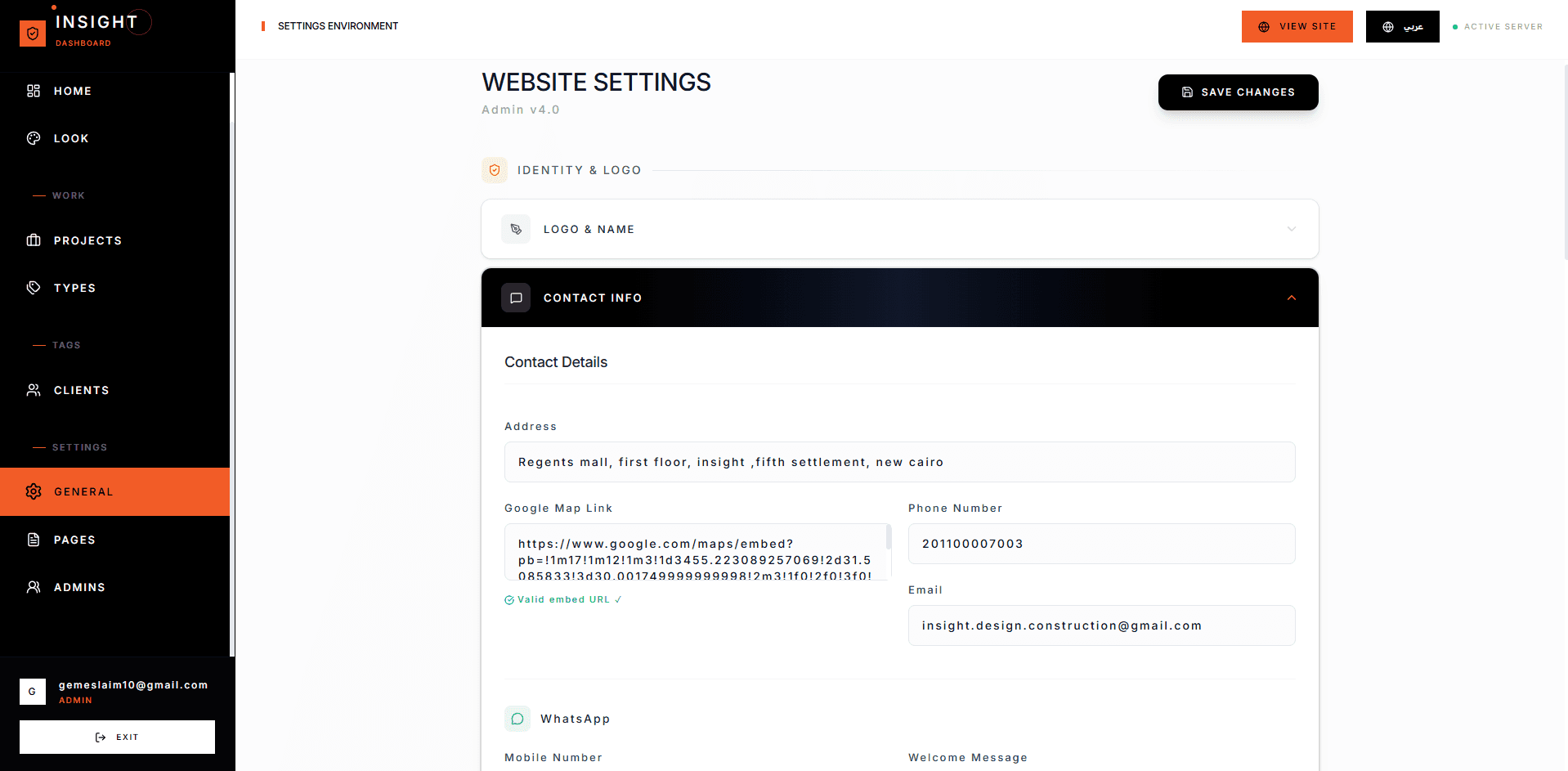Click the 'SETTINGS' sidebar group label

pos(79,447)
